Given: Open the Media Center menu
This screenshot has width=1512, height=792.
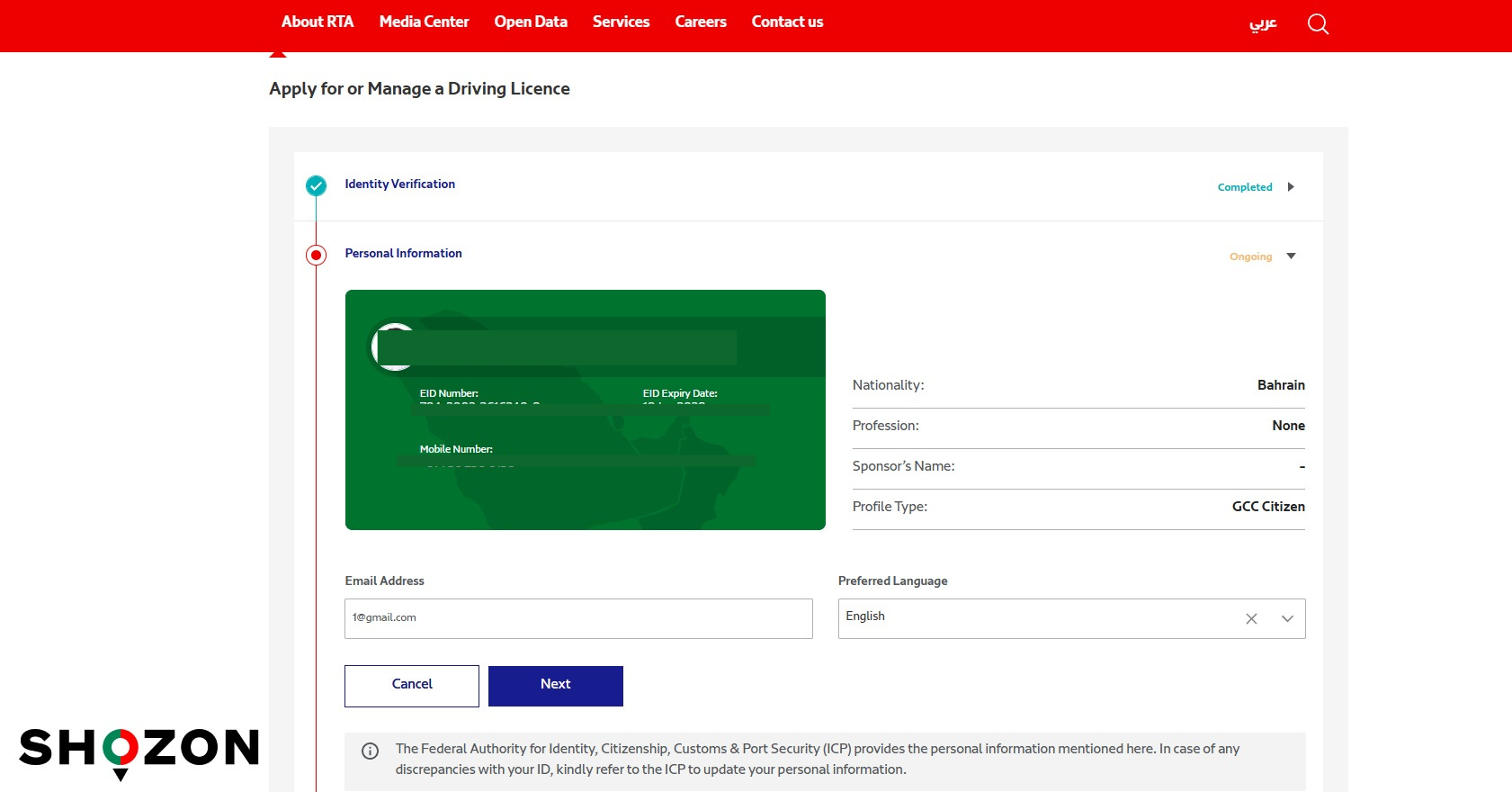Looking at the screenshot, I should pyautogui.click(x=424, y=22).
